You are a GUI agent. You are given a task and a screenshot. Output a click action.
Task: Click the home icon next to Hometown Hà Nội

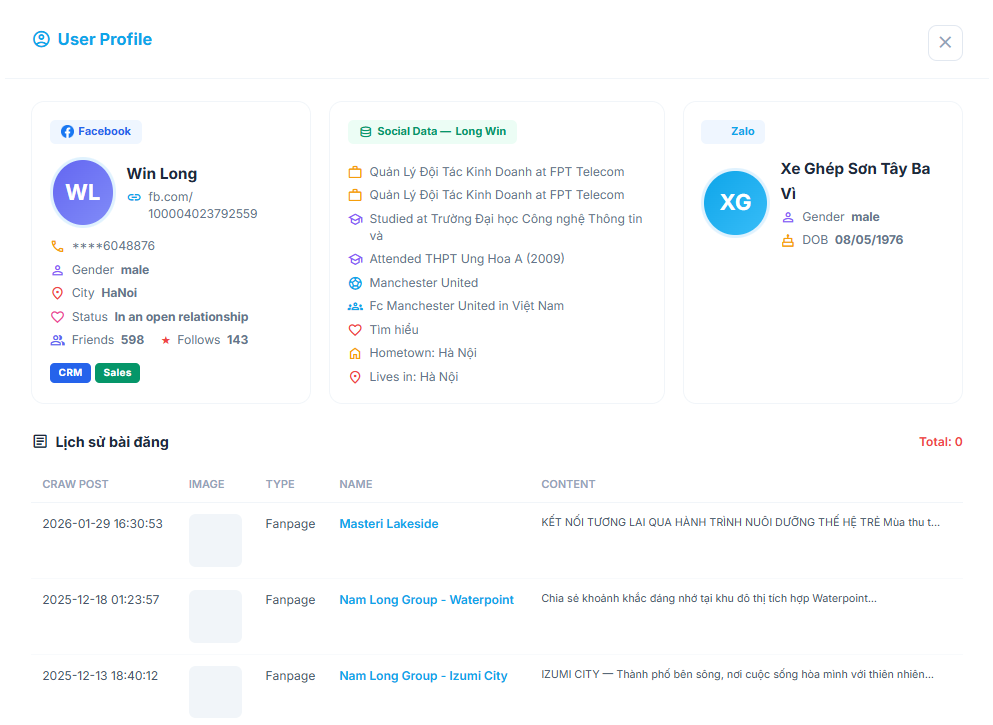(355, 352)
